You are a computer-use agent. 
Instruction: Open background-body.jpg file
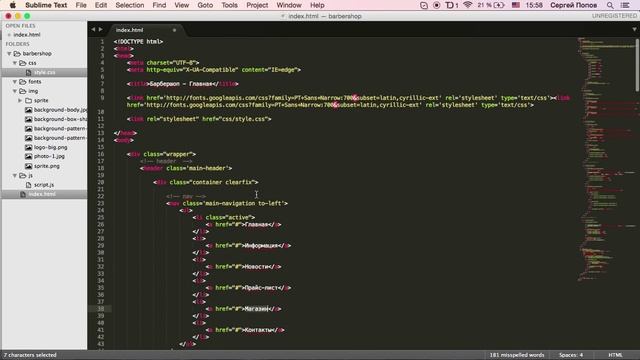[60, 110]
